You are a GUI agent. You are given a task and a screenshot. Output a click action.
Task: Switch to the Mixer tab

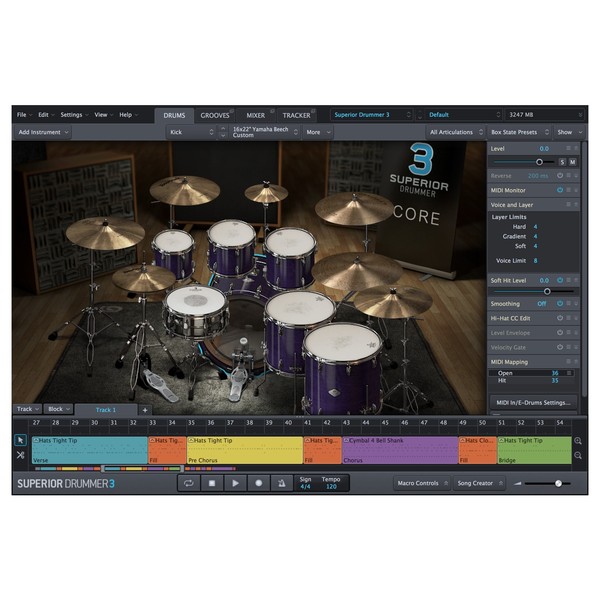click(x=255, y=115)
